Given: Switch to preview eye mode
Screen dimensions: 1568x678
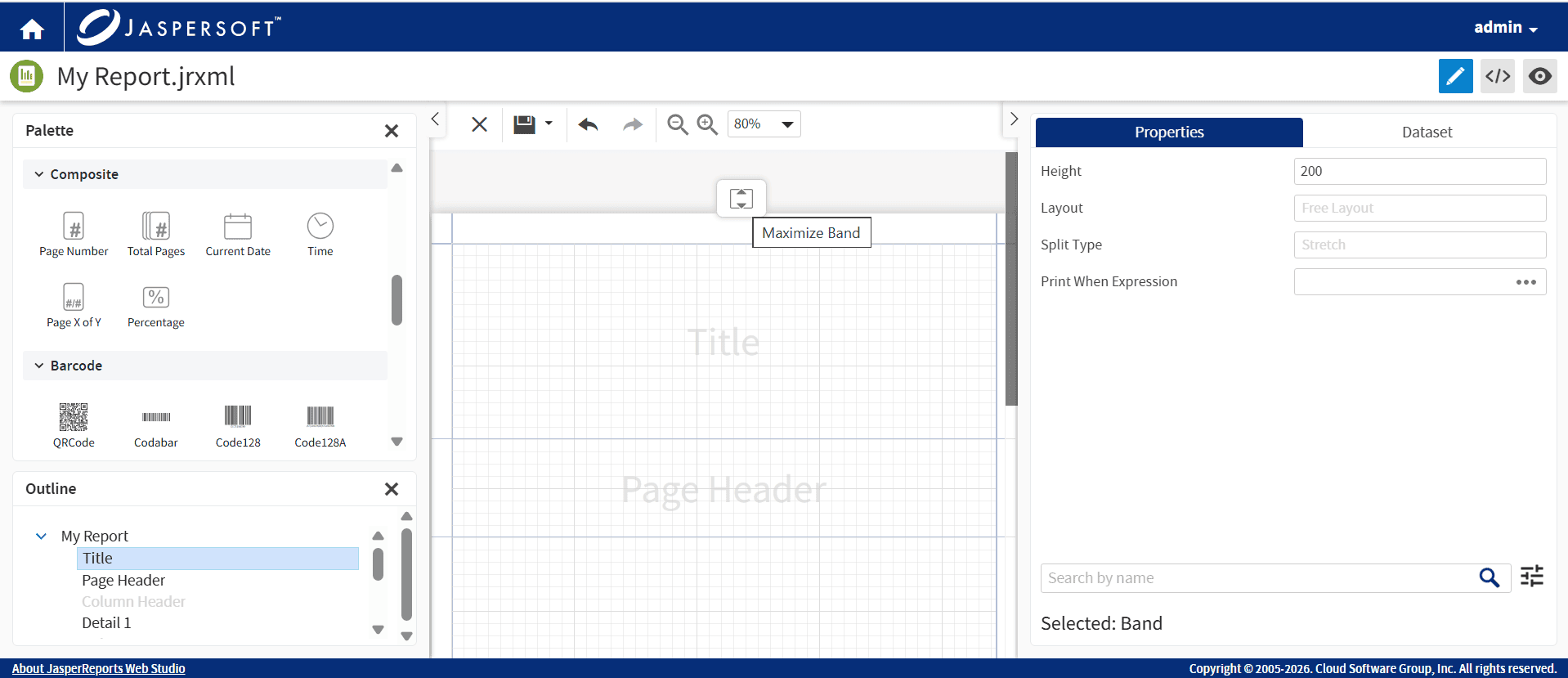Looking at the screenshot, I should [1539, 76].
